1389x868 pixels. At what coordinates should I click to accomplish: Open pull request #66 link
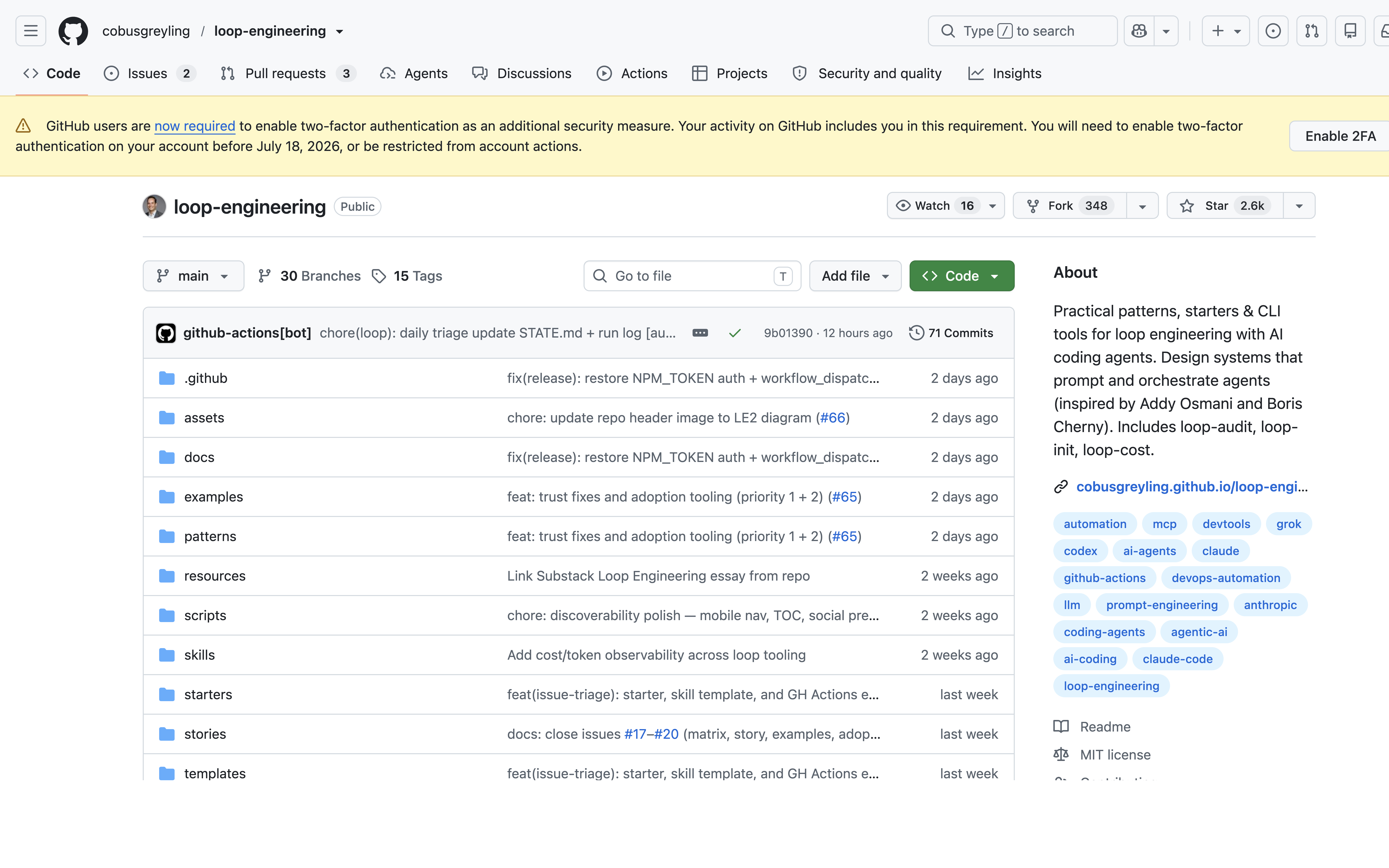833,418
